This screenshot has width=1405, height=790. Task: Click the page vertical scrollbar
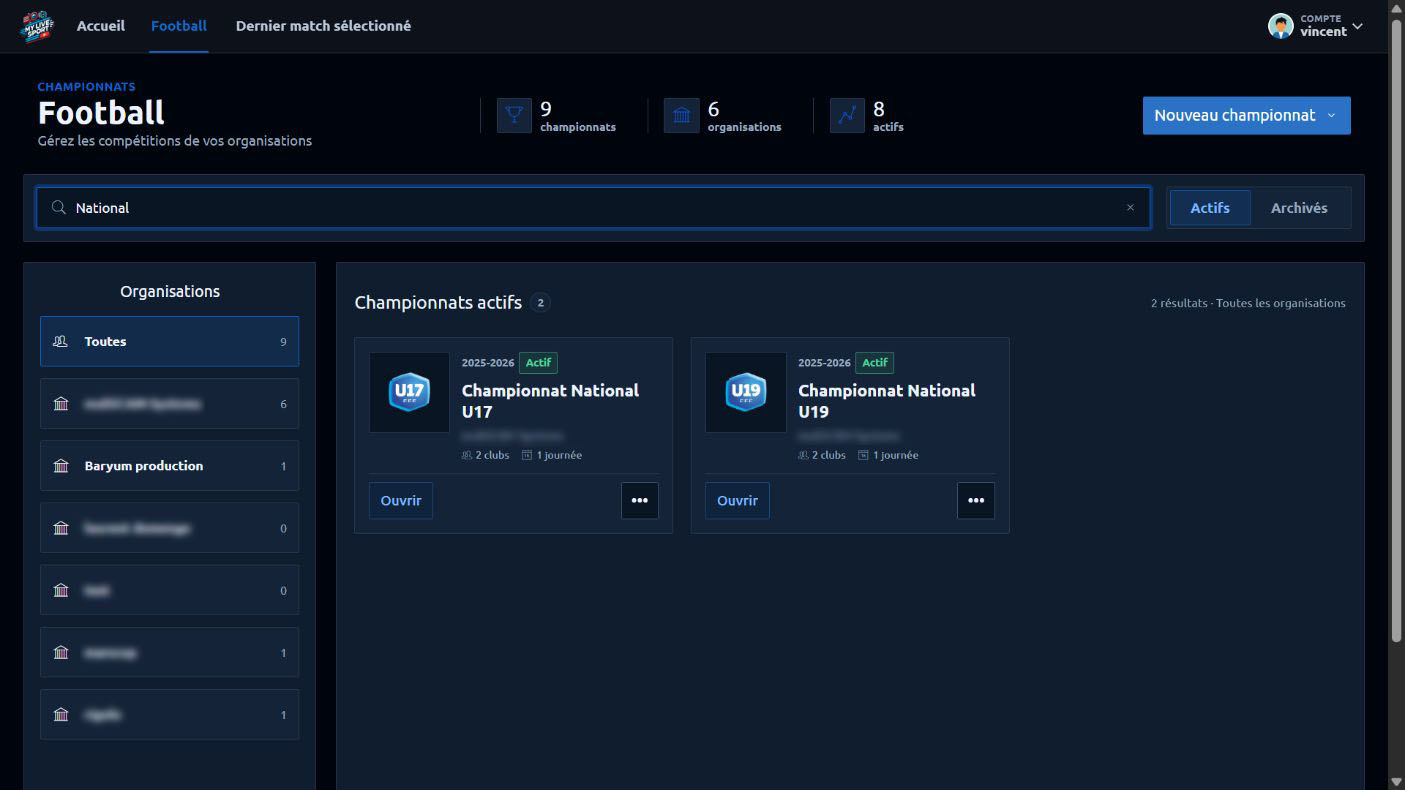pyautogui.click(x=1396, y=330)
